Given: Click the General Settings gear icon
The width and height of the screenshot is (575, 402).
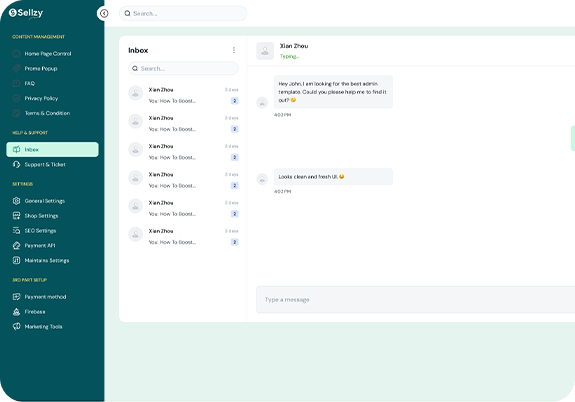Looking at the screenshot, I should coord(17,201).
